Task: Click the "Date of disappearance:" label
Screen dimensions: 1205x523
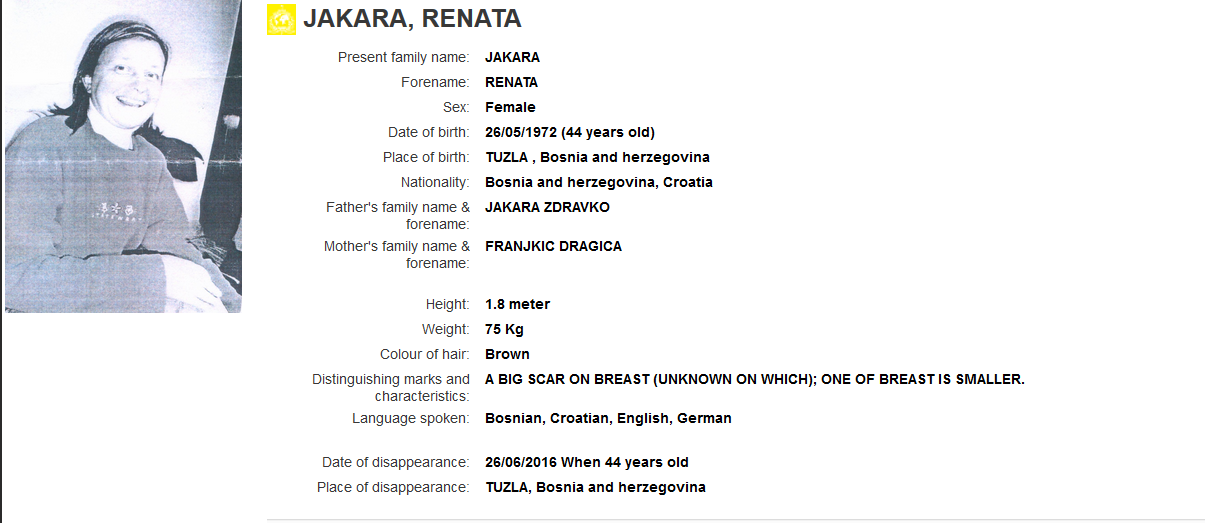Action: [395, 462]
